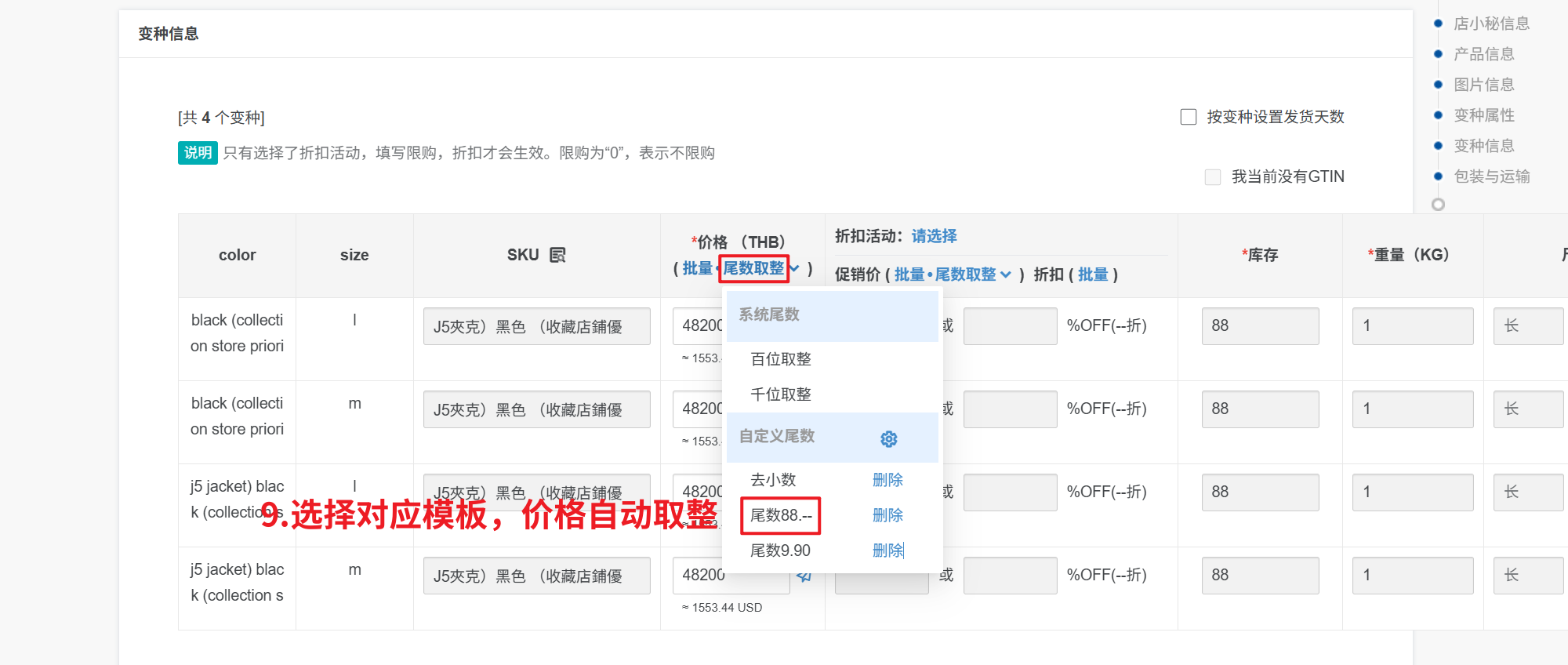Go to 包装与运输 in sidebar navigation
The height and width of the screenshot is (665, 1568).
click(1491, 176)
